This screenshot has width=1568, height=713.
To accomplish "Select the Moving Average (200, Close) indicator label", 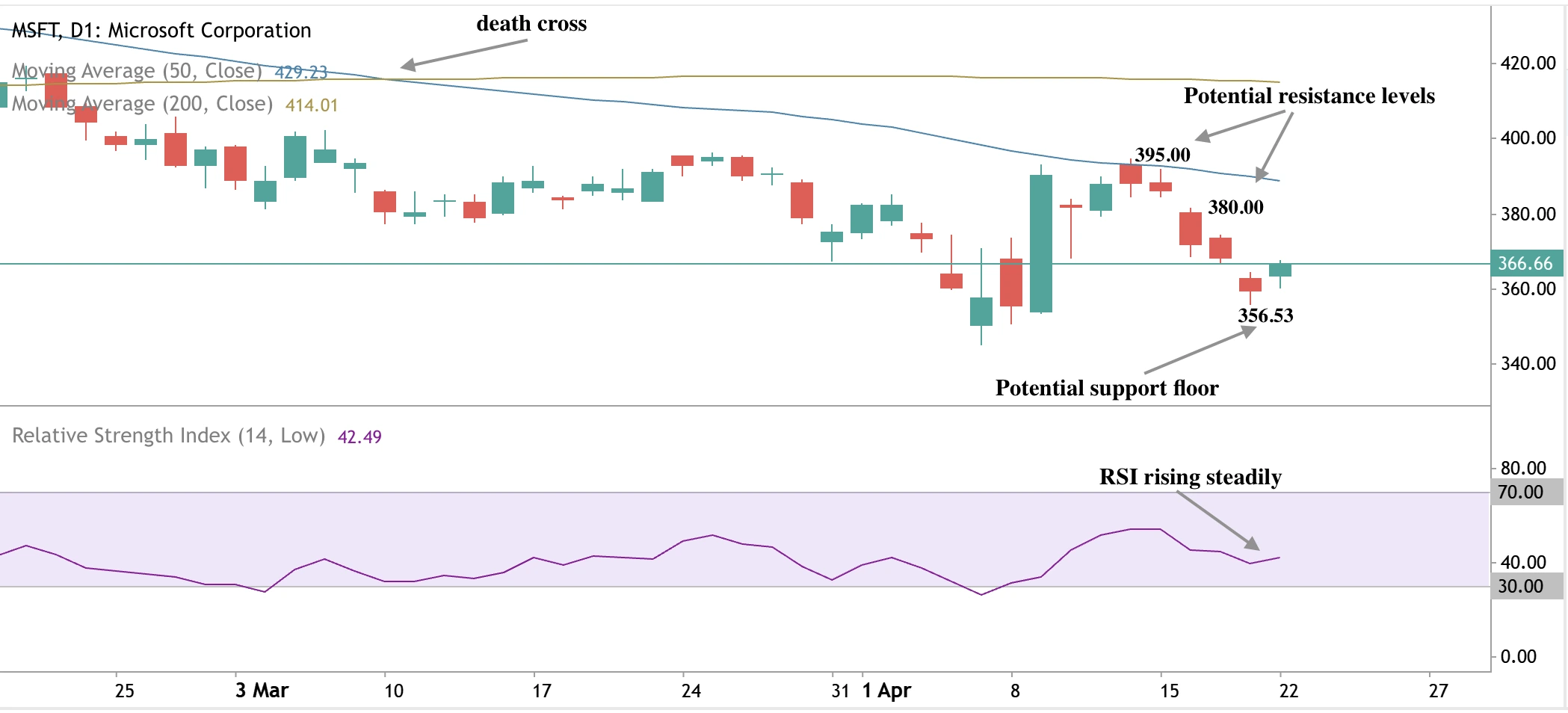I will (x=142, y=103).
